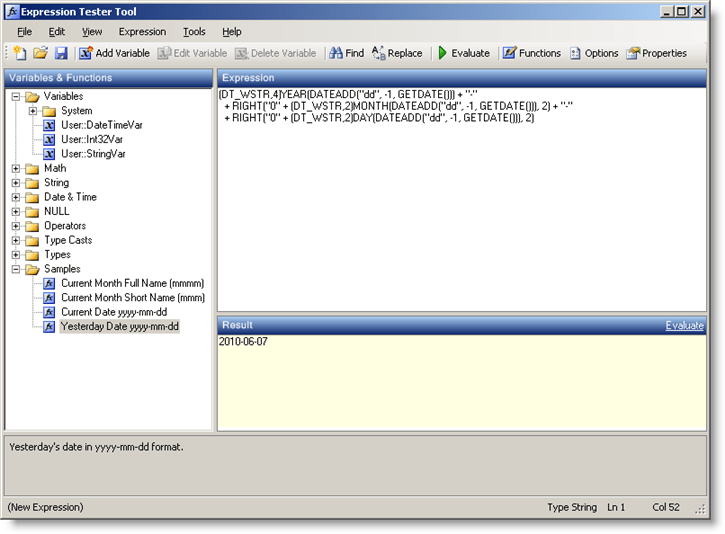Open the Find tool

click(x=346, y=53)
